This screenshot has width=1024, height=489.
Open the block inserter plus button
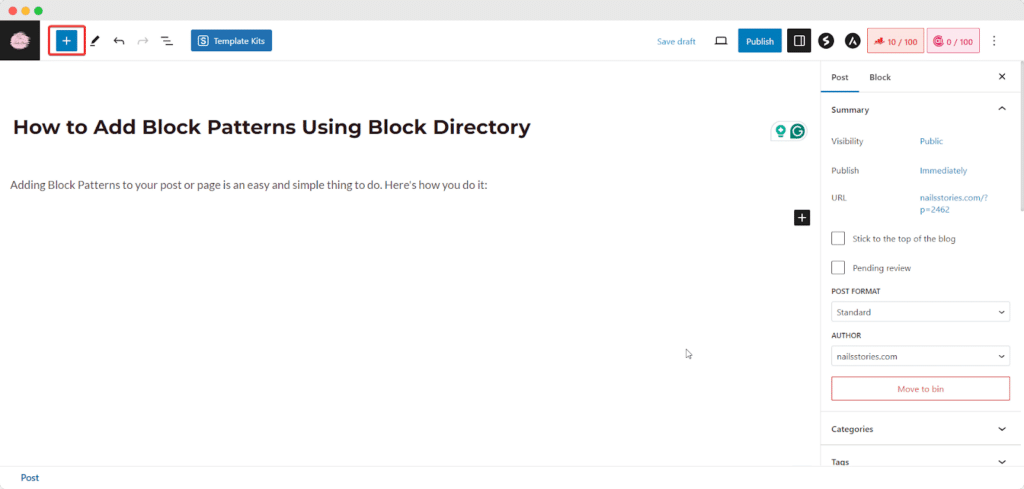(x=67, y=40)
